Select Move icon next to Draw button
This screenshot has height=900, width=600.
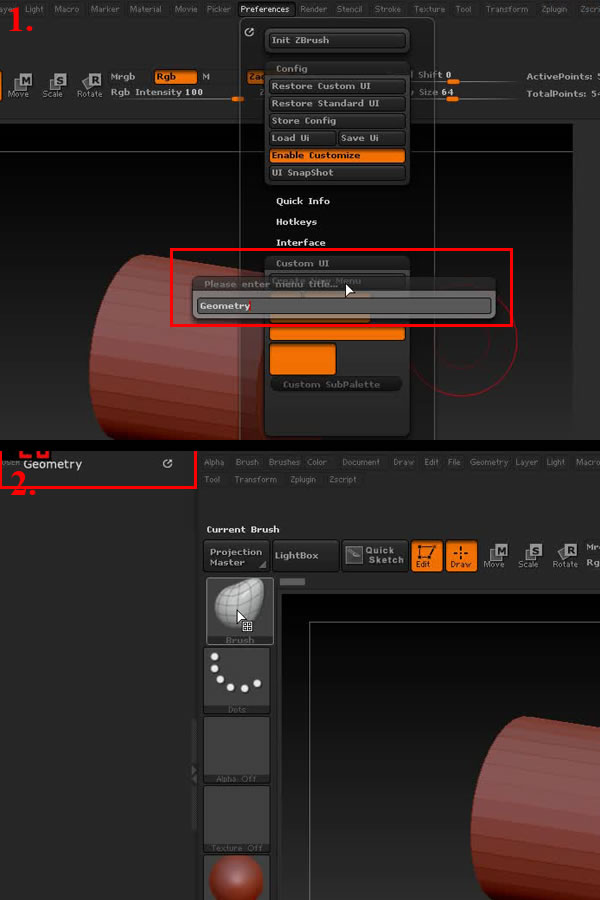point(494,556)
